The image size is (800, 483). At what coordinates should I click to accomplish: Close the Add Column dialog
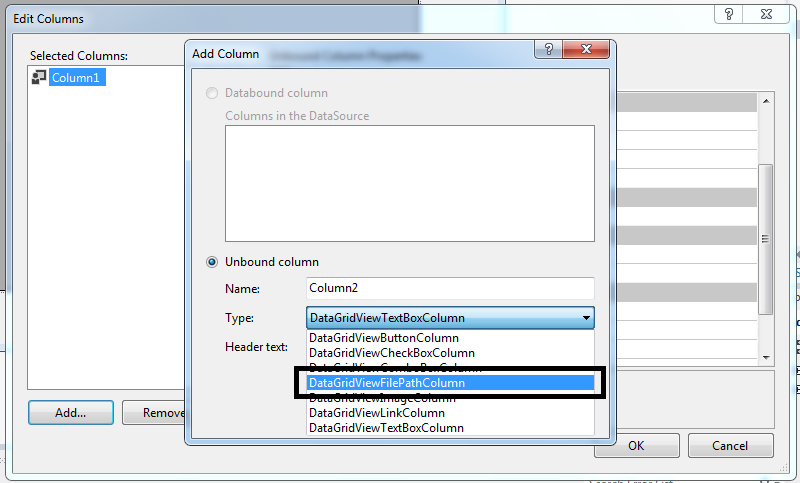pos(586,49)
